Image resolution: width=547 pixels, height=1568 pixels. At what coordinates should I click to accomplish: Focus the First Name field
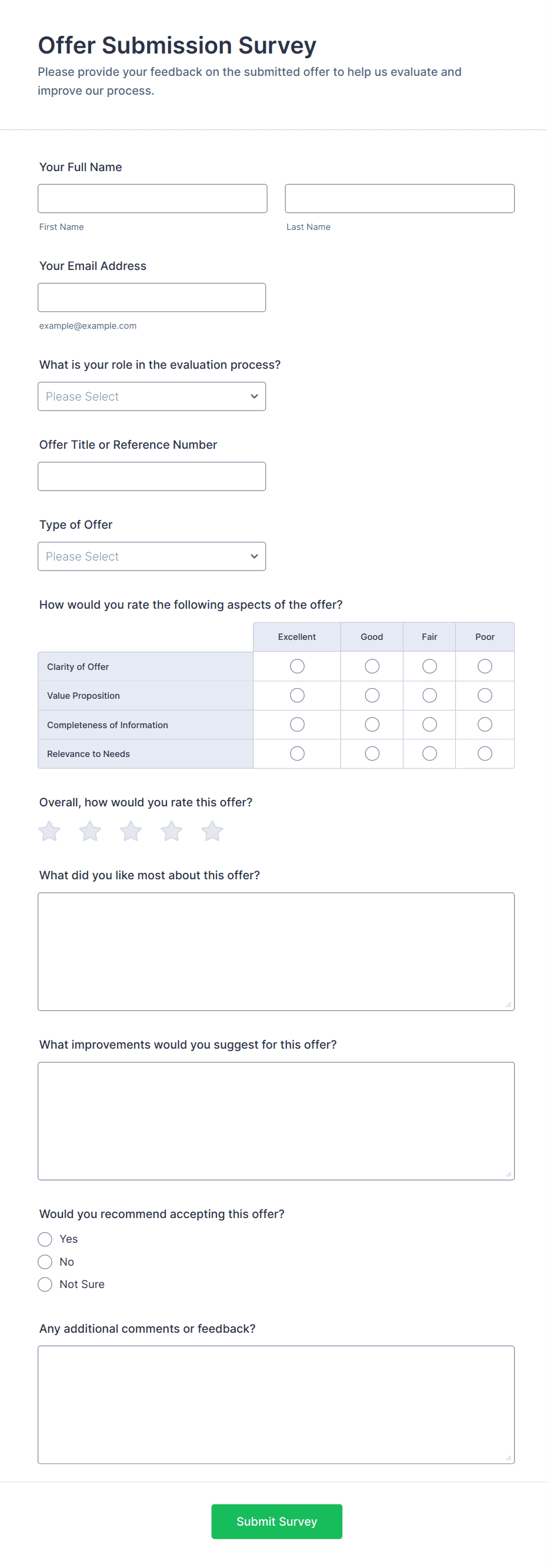pos(152,198)
